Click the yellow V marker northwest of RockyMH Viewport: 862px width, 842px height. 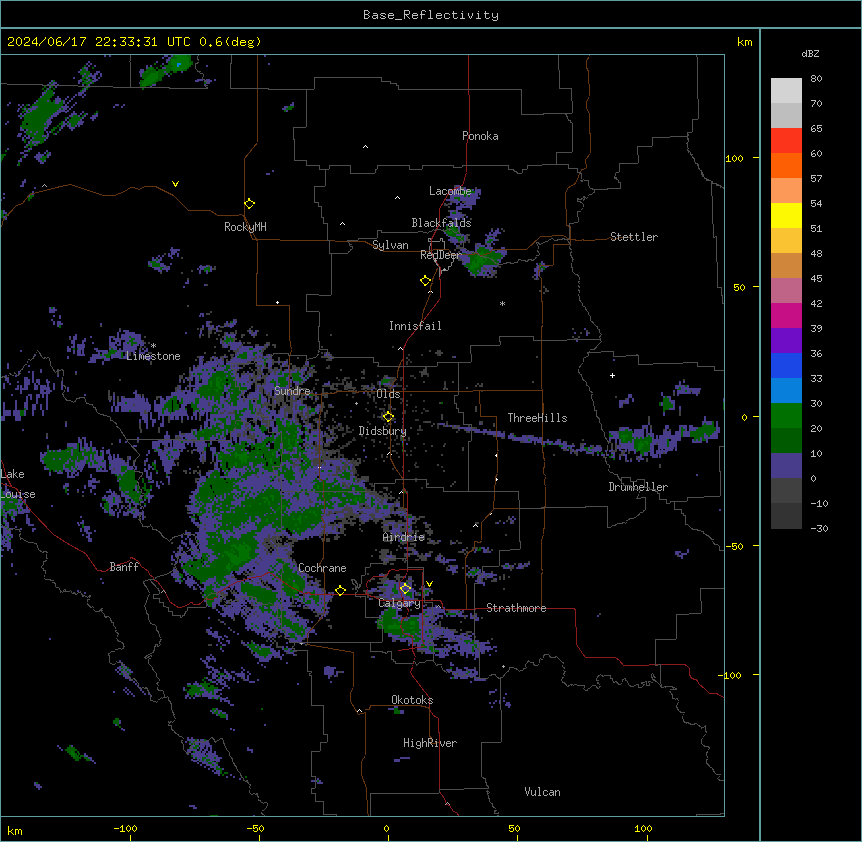click(175, 184)
